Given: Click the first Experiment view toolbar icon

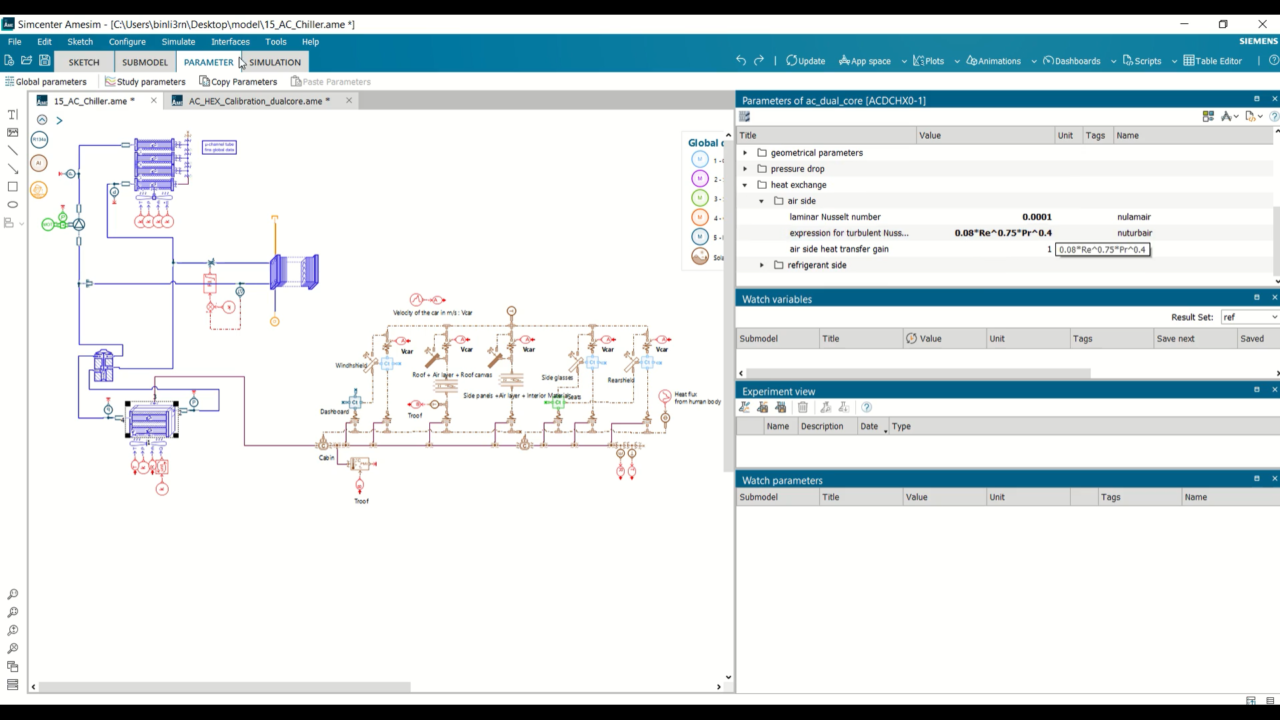Looking at the screenshot, I should (744, 408).
